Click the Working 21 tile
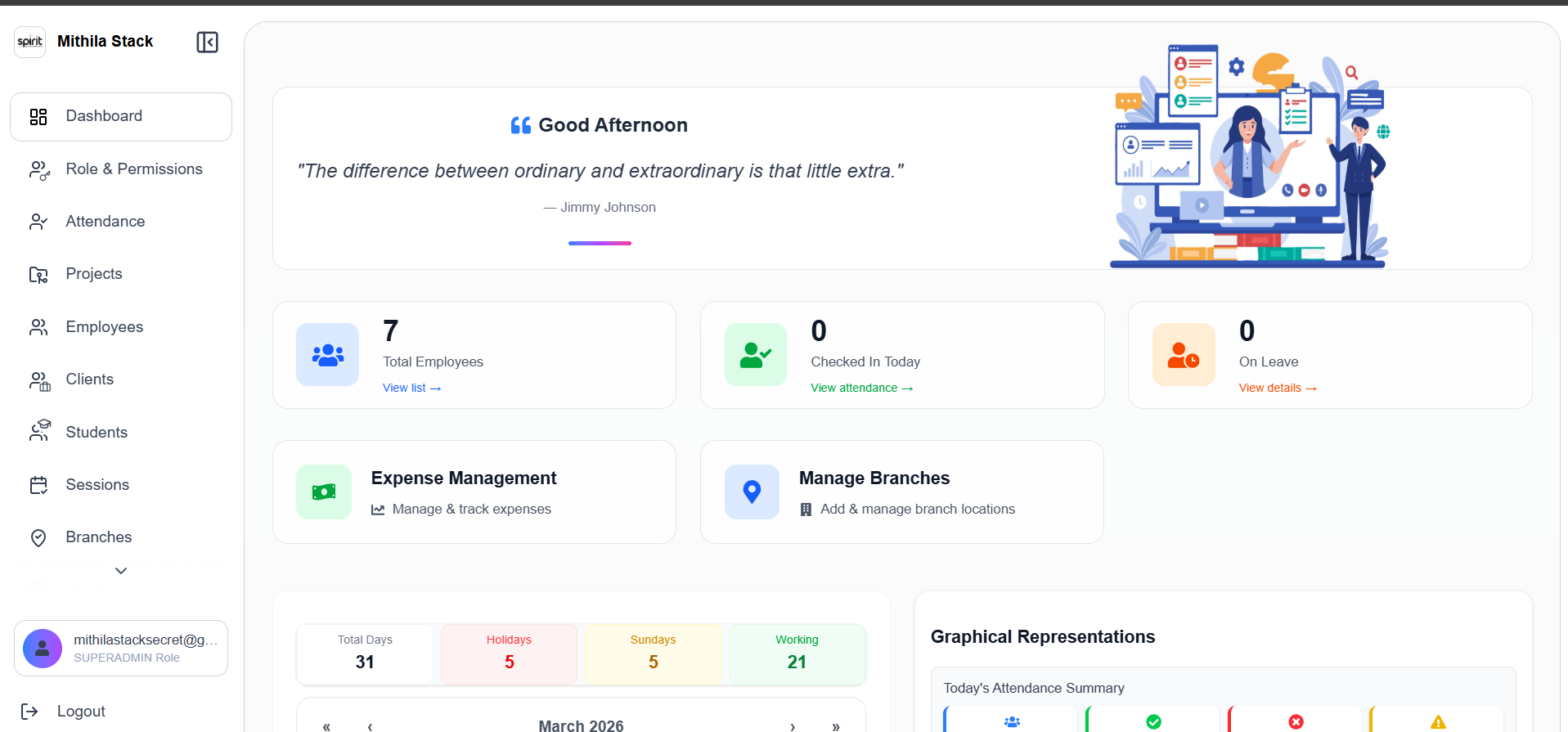This screenshot has height=732, width=1568. tap(797, 654)
